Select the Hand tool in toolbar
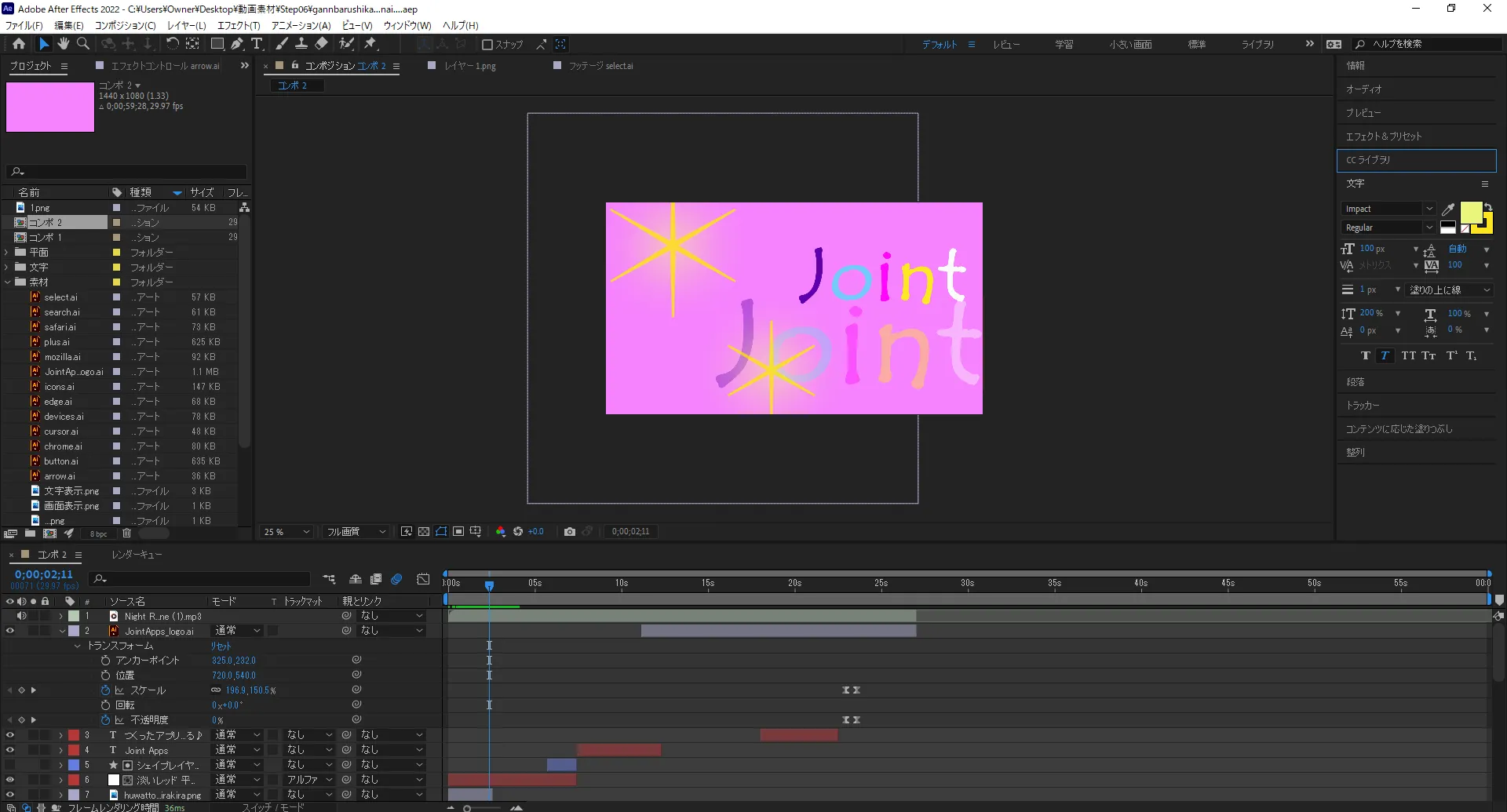The image size is (1507, 812). tap(64, 44)
